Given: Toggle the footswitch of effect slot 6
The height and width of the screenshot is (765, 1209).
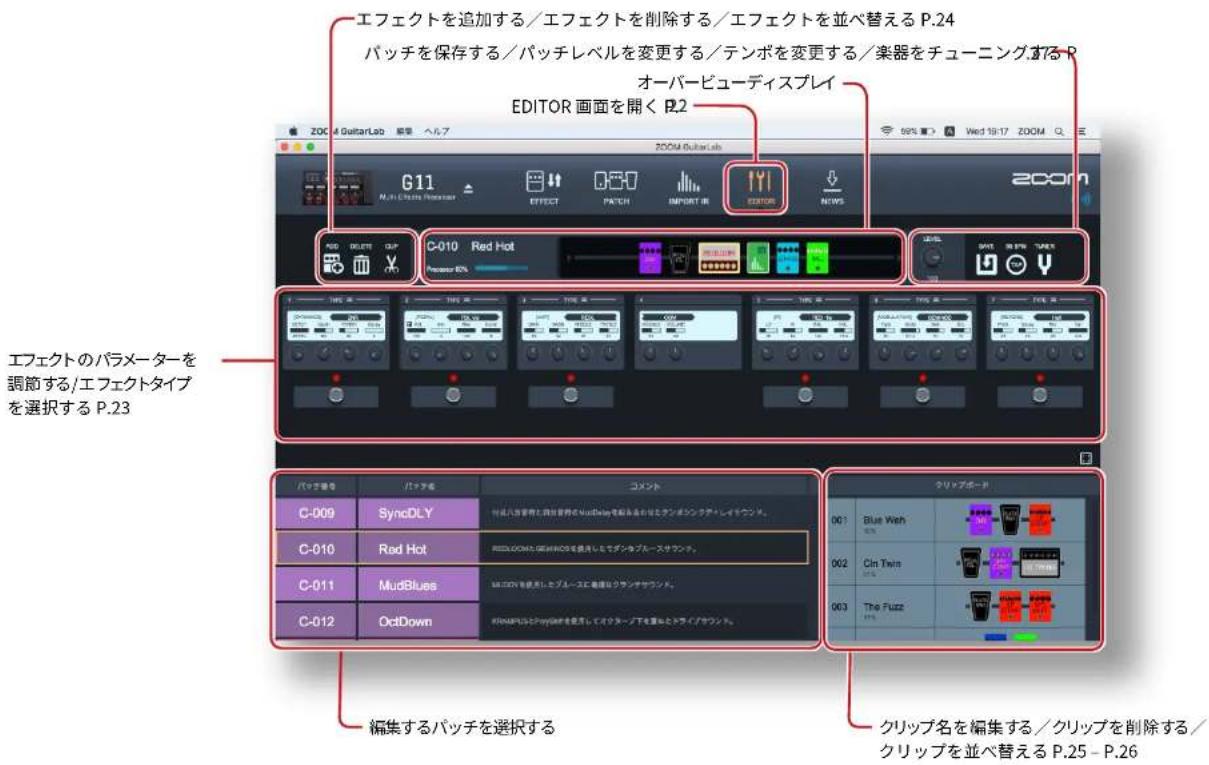Looking at the screenshot, I should pos(922,396).
